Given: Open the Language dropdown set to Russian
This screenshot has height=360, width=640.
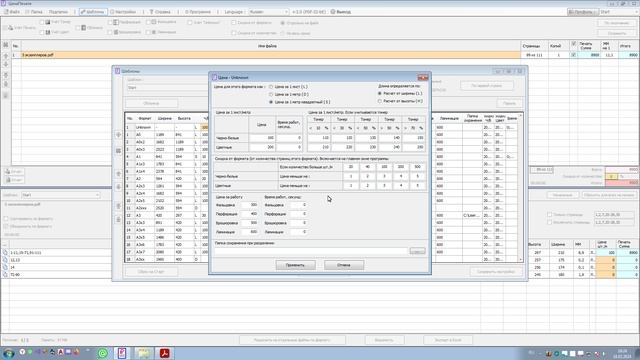Looking at the screenshot, I should tap(269, 12).
